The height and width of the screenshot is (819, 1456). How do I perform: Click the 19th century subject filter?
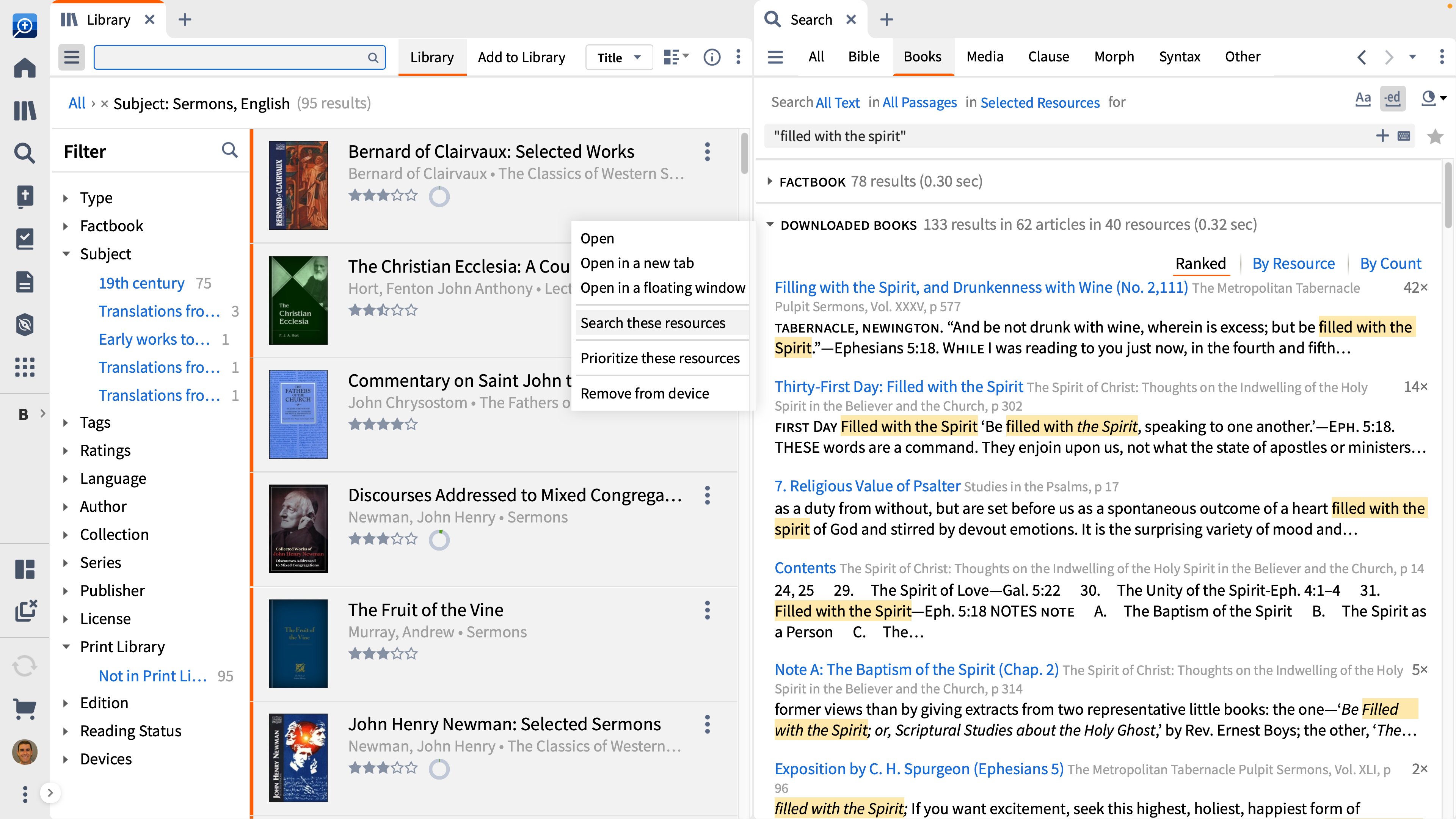pos(141,283)
